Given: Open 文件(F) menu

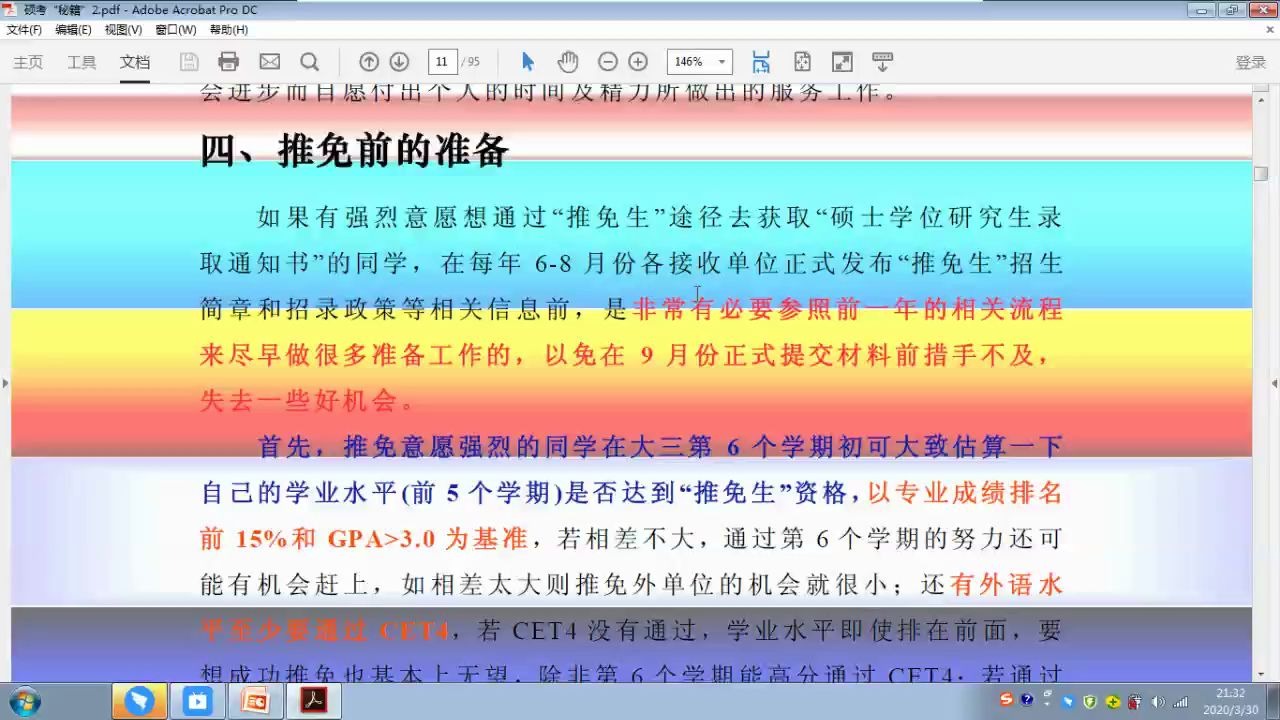Looking at the screenshot, I should point(24,30).
